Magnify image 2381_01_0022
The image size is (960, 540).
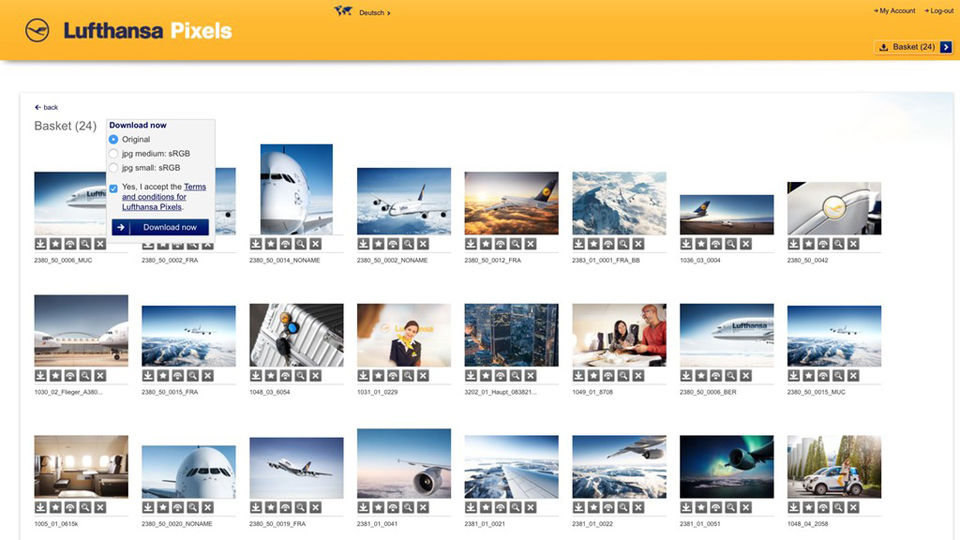pos(623,507)
